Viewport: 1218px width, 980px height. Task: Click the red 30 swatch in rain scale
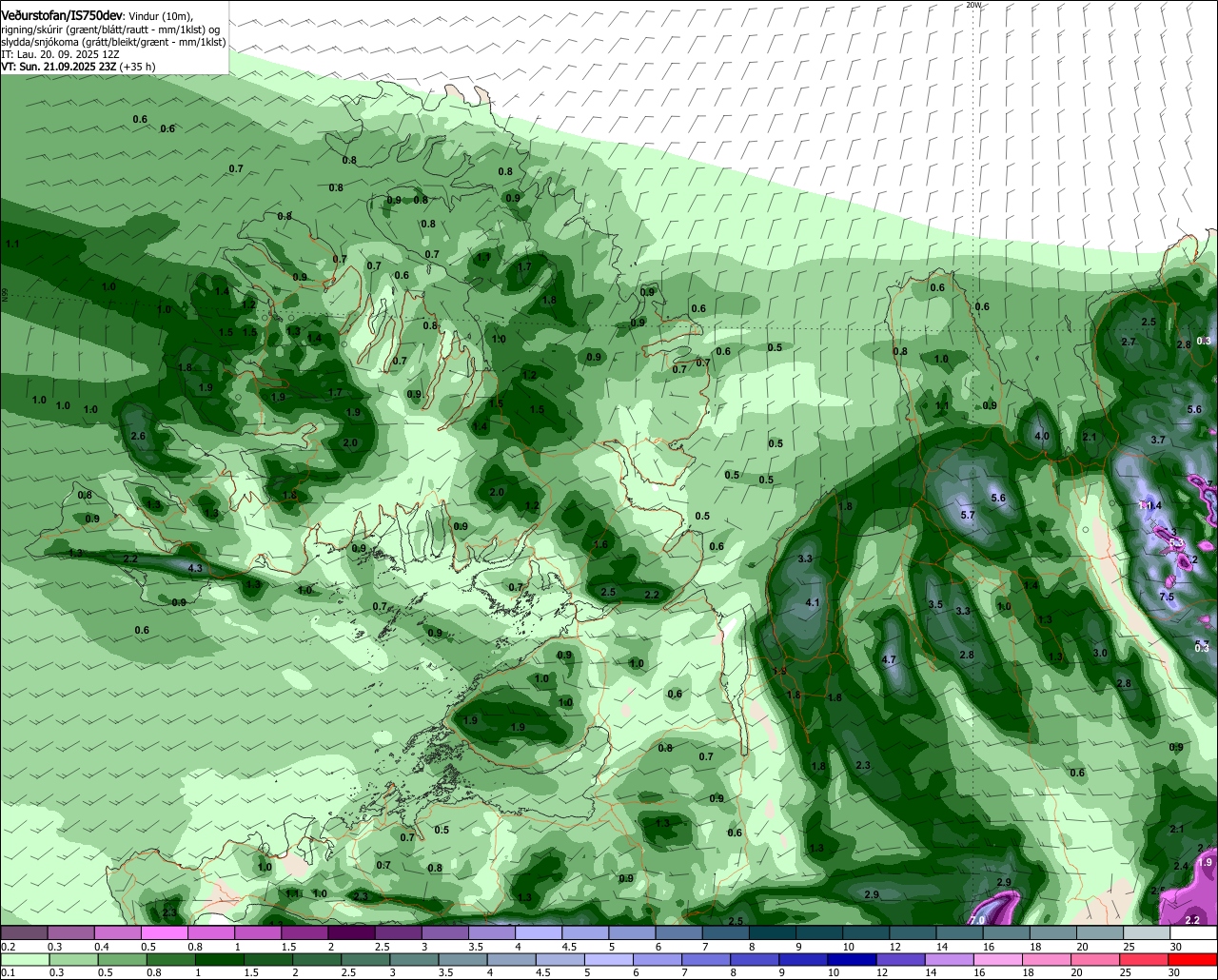coord(1193,960)
